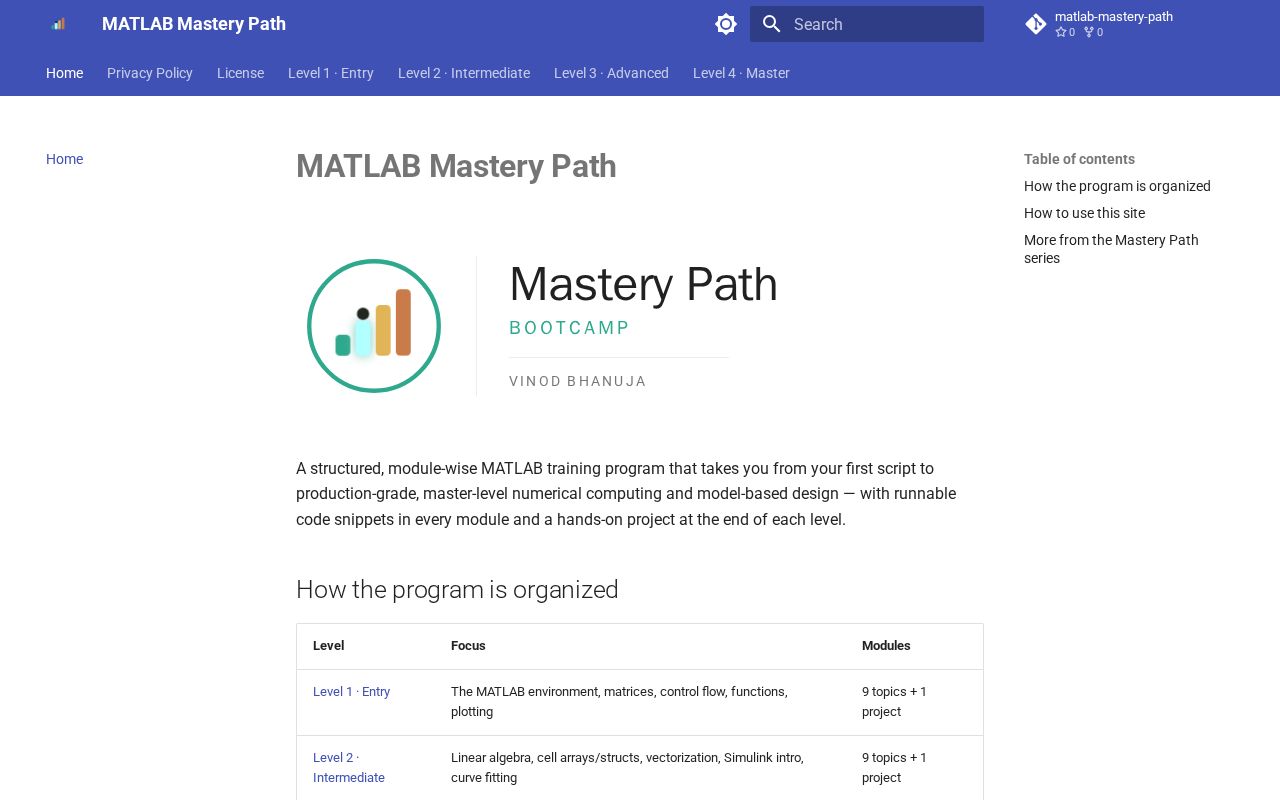Click the 'BOOTCAMP' subtitle text

(570, 328)
